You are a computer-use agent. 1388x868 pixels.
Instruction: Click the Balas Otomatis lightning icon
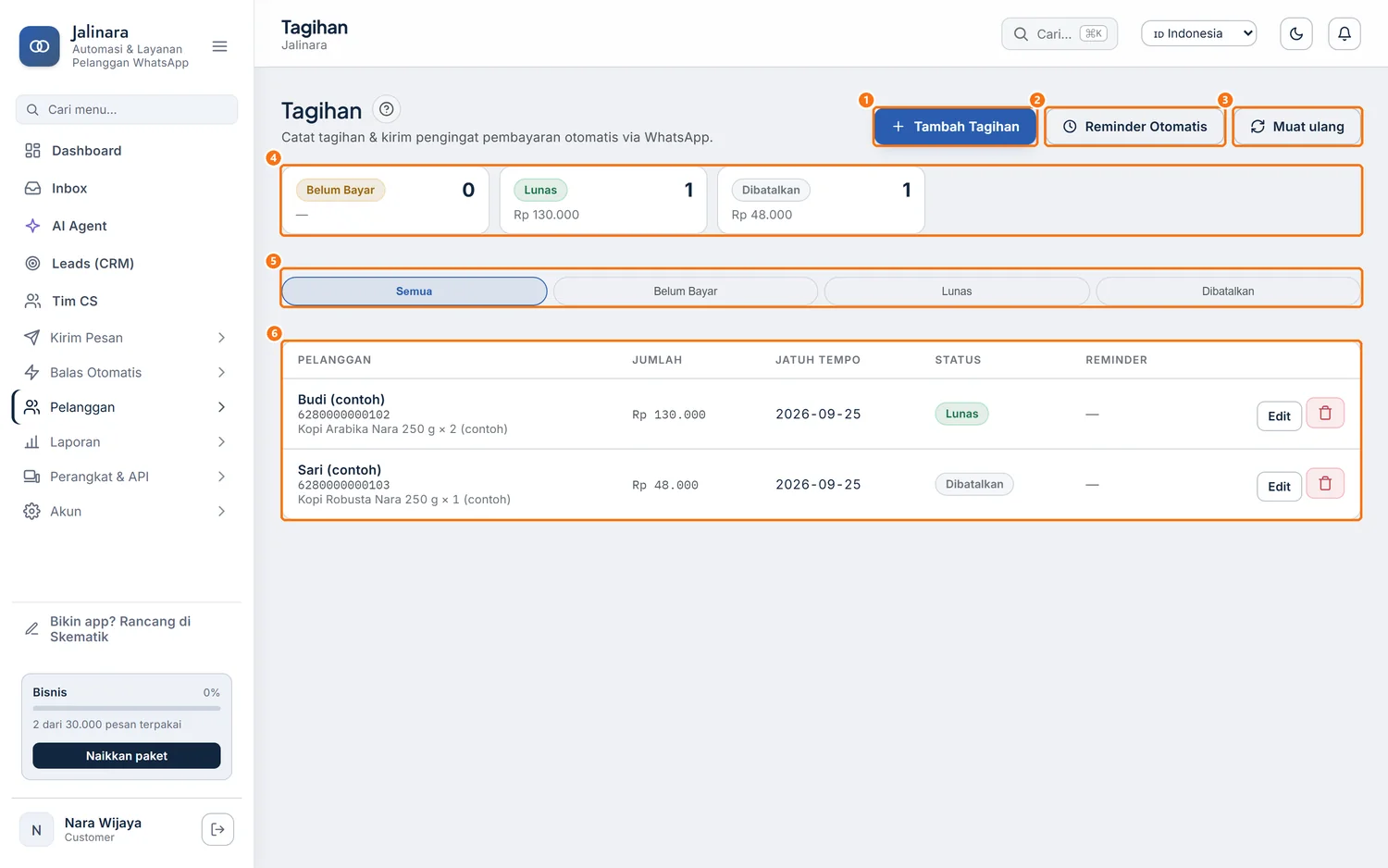[31, 372]
